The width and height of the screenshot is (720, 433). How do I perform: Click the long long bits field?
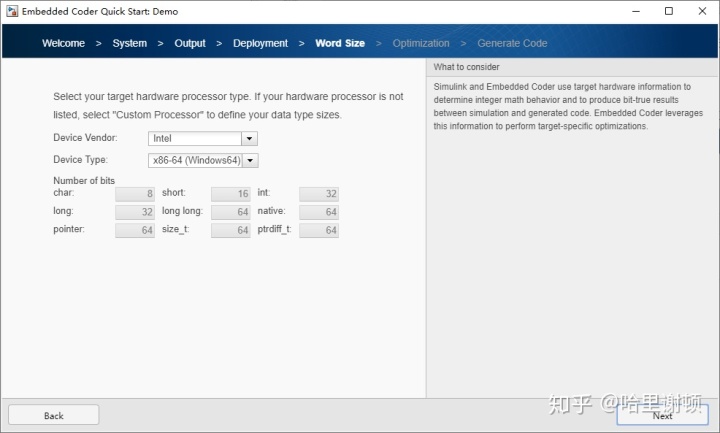tap(231, 212)
